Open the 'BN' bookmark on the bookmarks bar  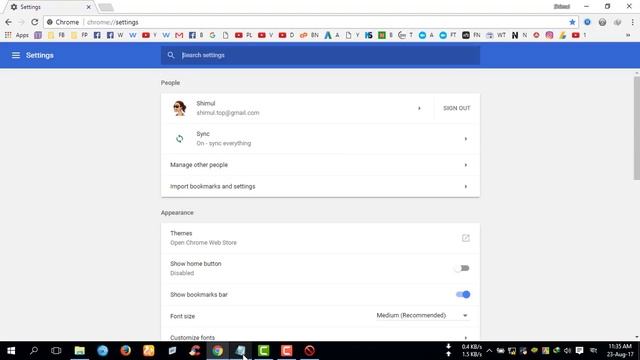coord(309,35)
